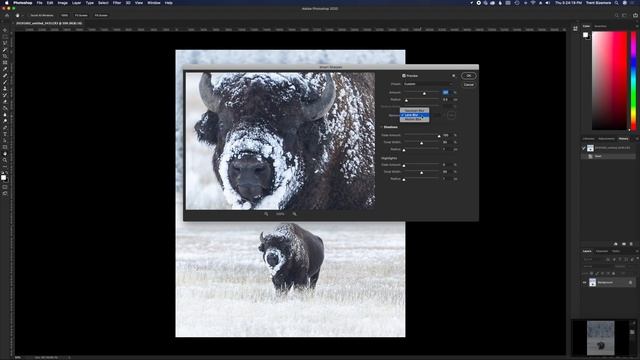Image resolution: width=640 pixels, height=360 pixels.
Task: Open macOS Spotlight search in menu bar
Action: tap(616, 3)
